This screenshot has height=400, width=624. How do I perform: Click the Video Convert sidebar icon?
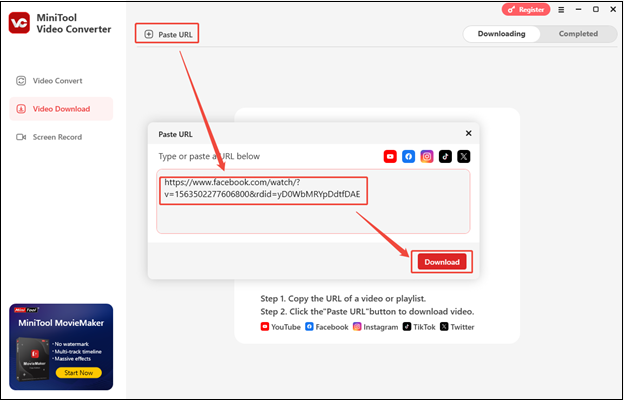21,81
